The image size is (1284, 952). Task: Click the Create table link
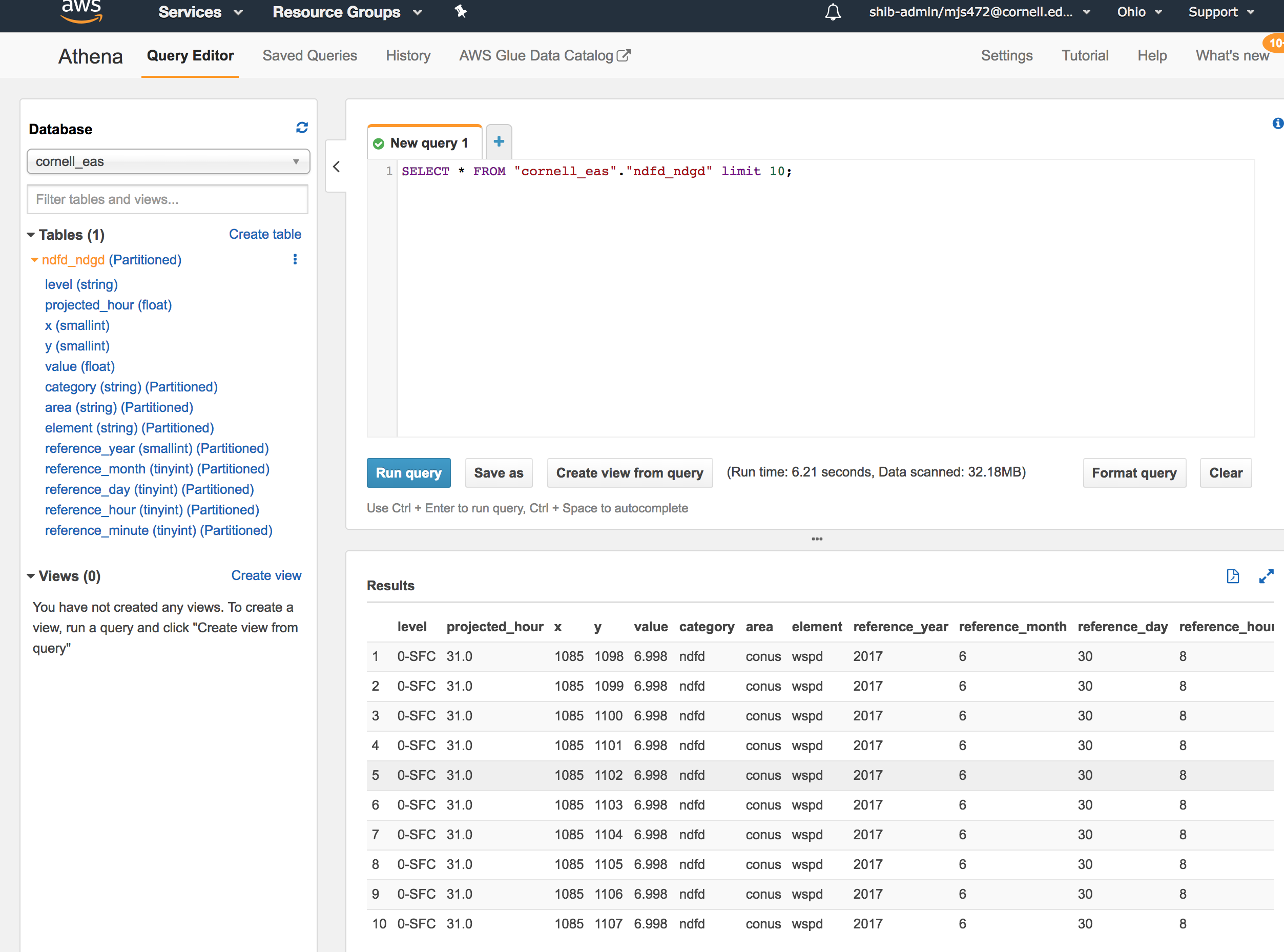pyautogui.click(x=265, y=234)
